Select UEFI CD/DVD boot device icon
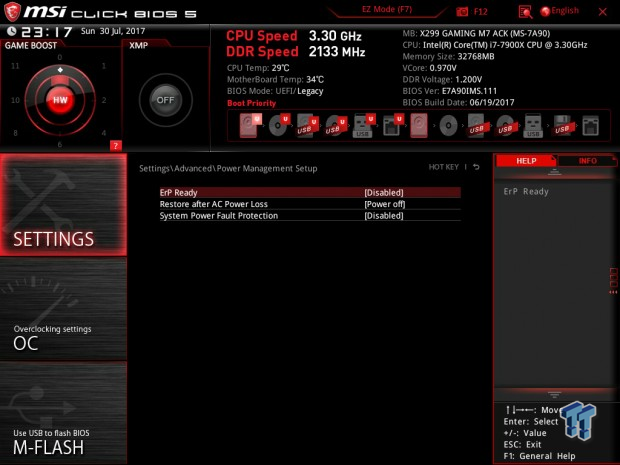The image size is (620, 465). click(x=279, y=125)
